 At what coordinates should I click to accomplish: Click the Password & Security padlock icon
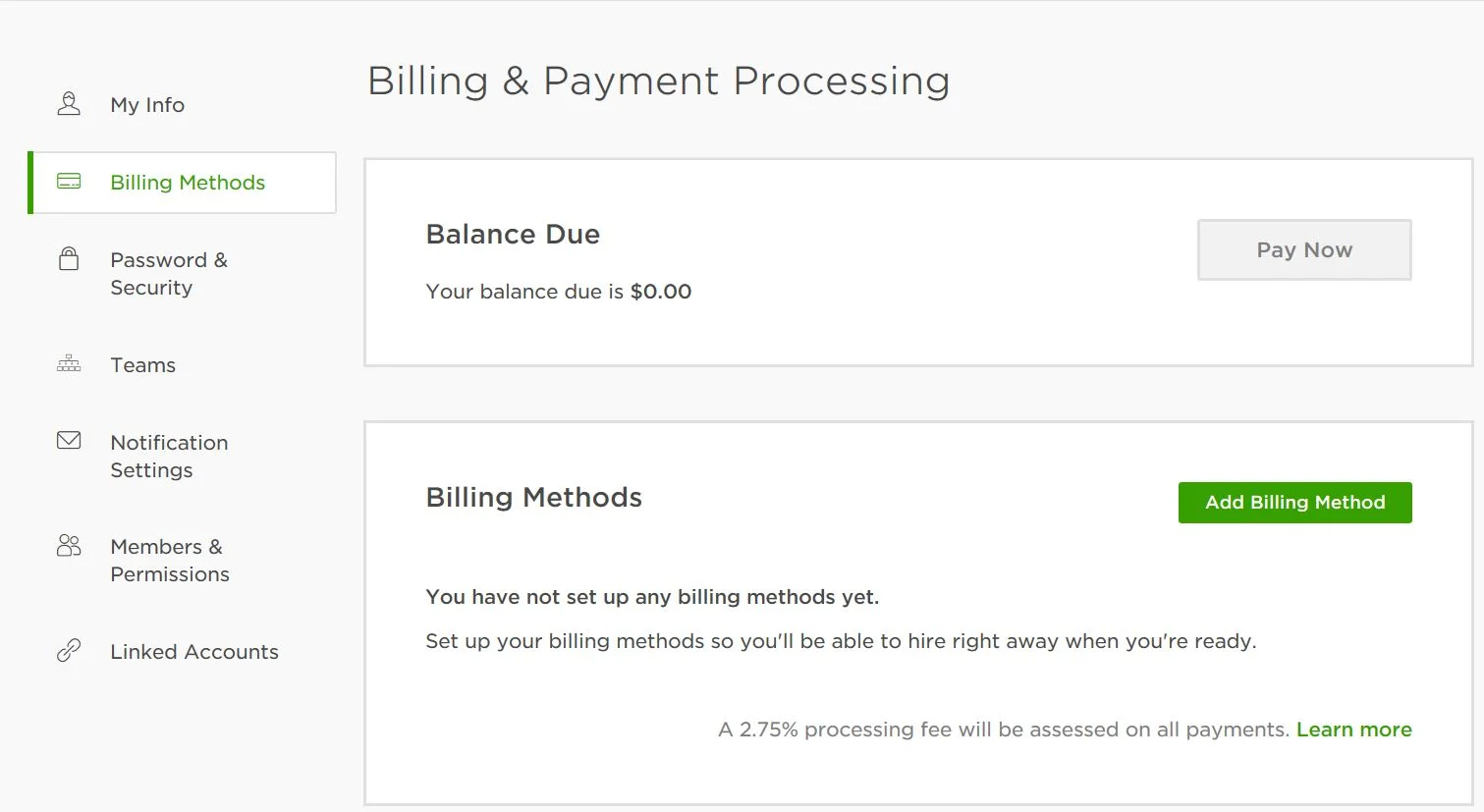tap(69, 259)
